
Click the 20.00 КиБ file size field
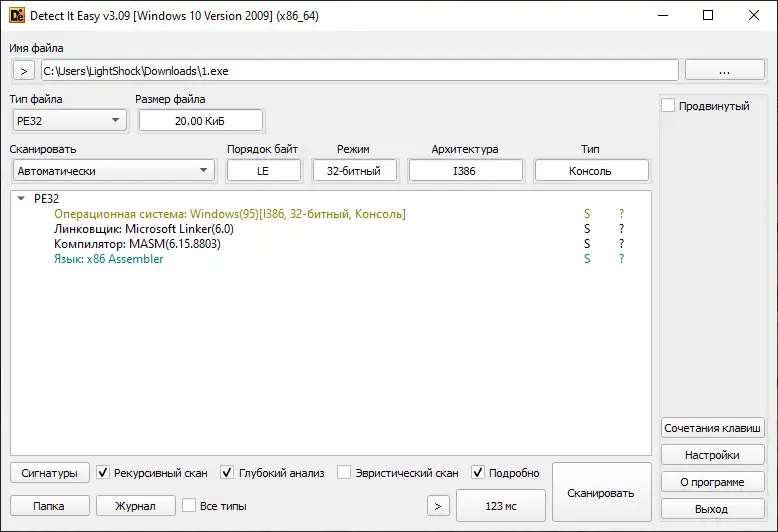click(x=200, y=121)
